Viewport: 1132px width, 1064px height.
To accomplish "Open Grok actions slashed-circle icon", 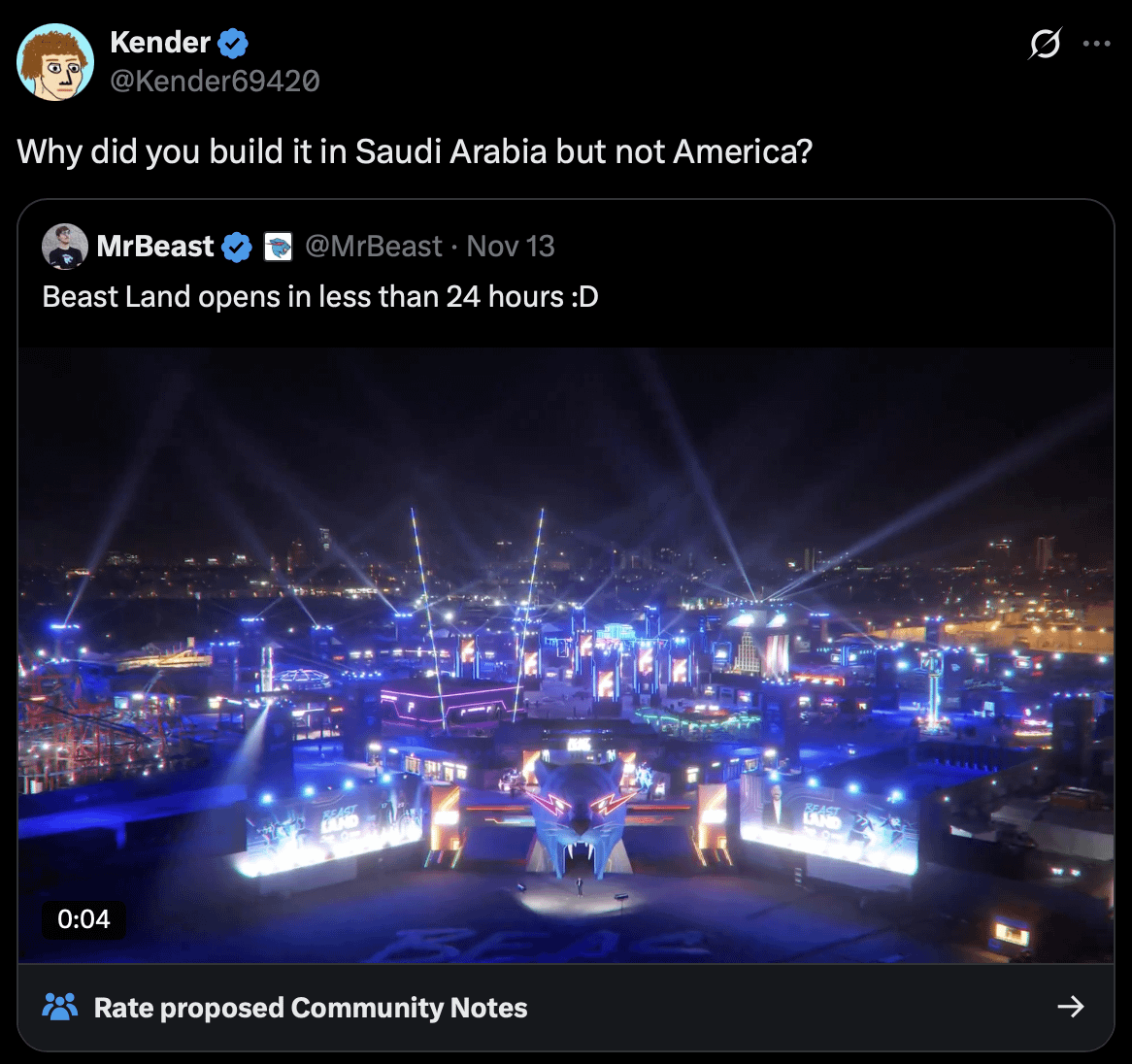I will click(1045, 44).
